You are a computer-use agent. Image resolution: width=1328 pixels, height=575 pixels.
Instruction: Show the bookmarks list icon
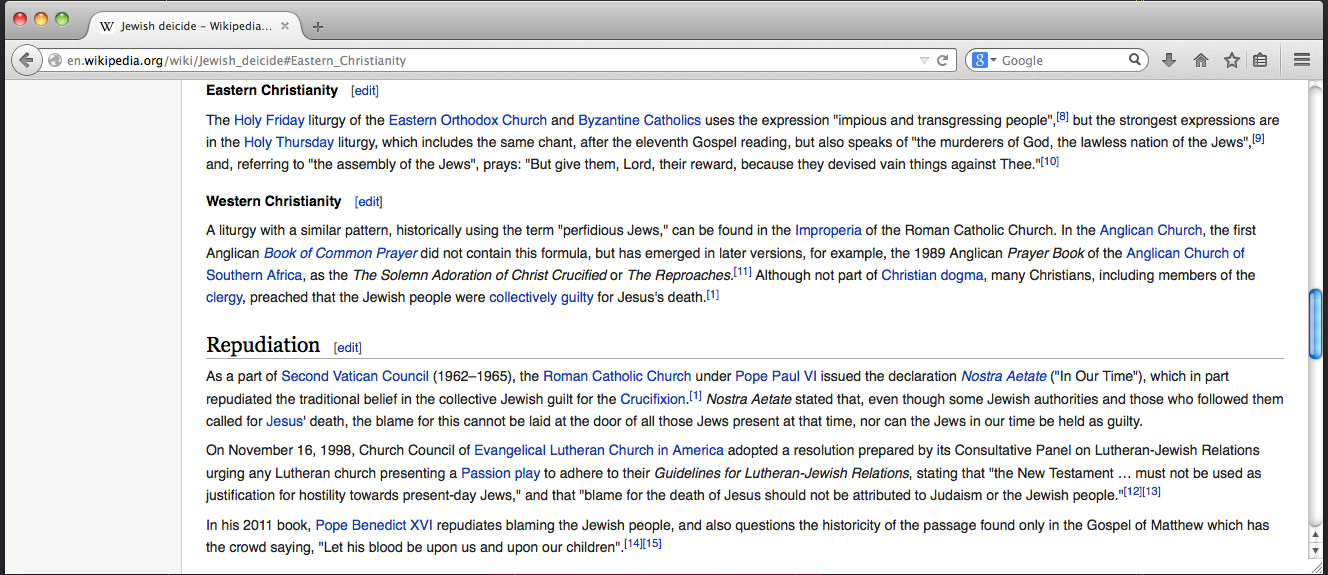point(1260,60)
